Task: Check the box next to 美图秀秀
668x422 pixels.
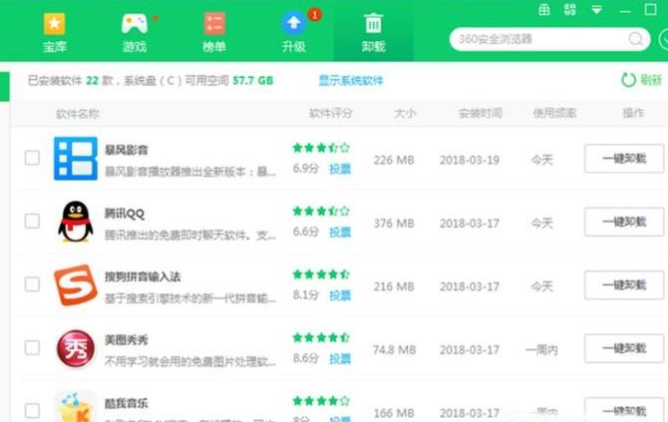Action: tap(32, 348)
